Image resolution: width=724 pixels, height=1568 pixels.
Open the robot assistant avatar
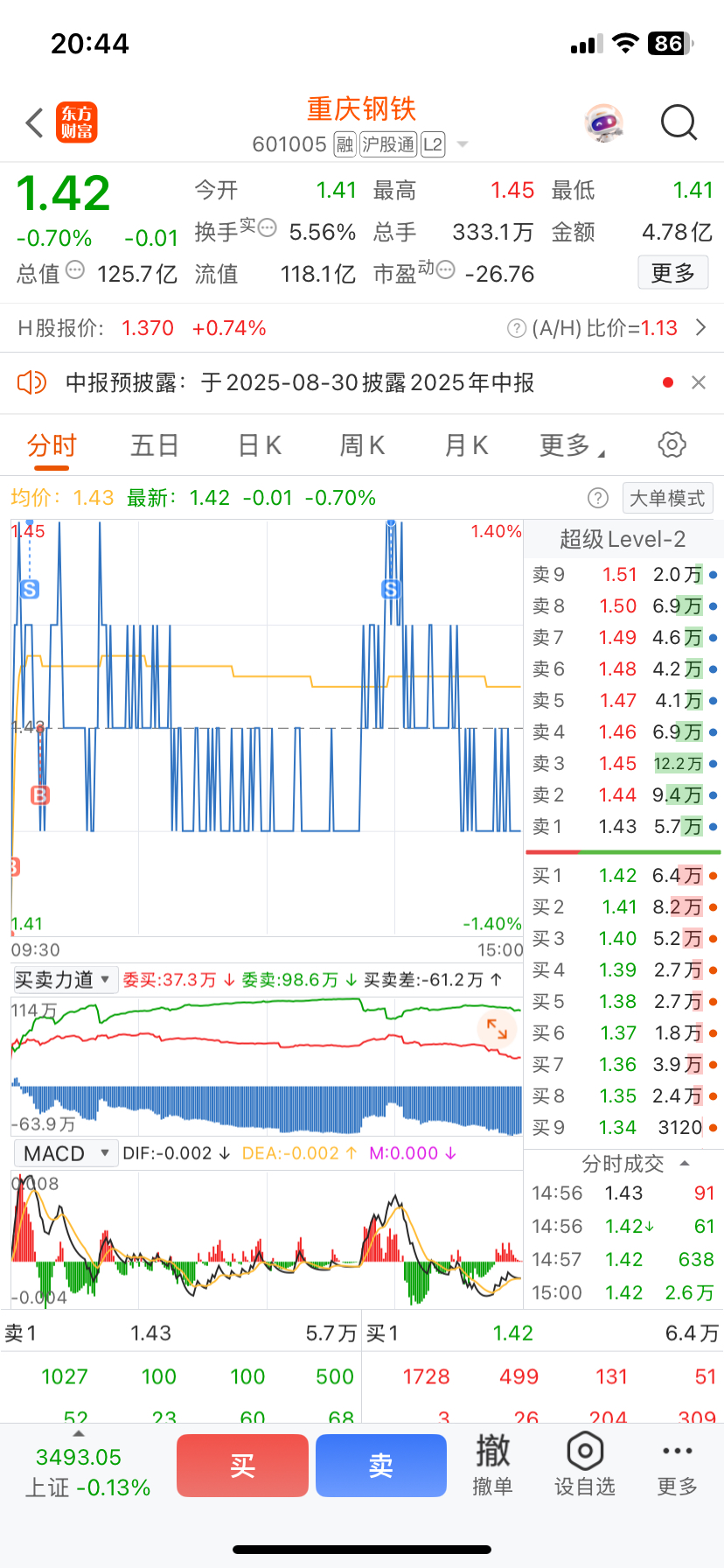(x=604, y=122)
